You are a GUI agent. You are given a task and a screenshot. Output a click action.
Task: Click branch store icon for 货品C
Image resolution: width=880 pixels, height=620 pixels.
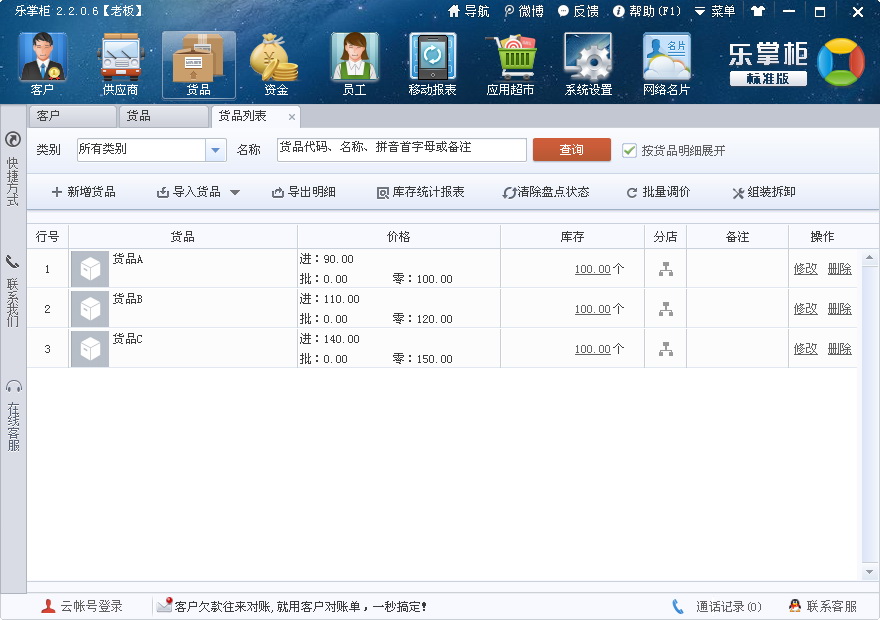coord(666,349)
